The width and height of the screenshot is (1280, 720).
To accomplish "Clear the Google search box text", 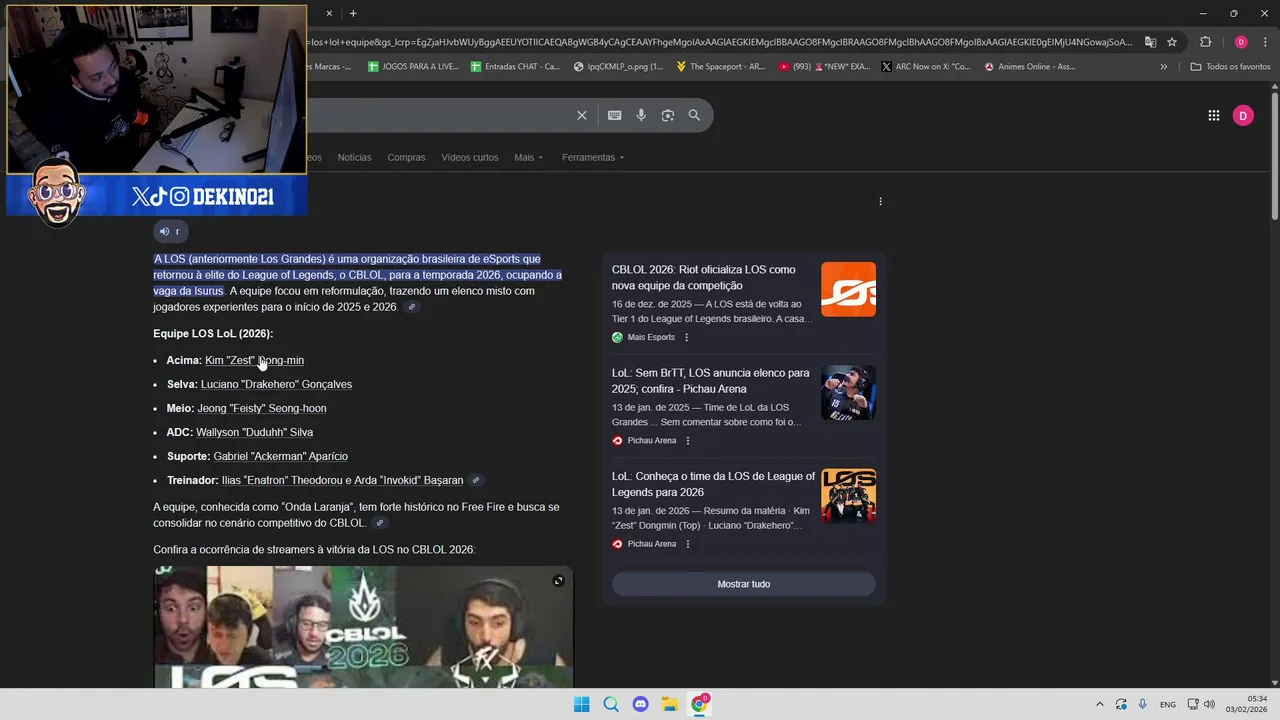I will [x=582, y=115].
